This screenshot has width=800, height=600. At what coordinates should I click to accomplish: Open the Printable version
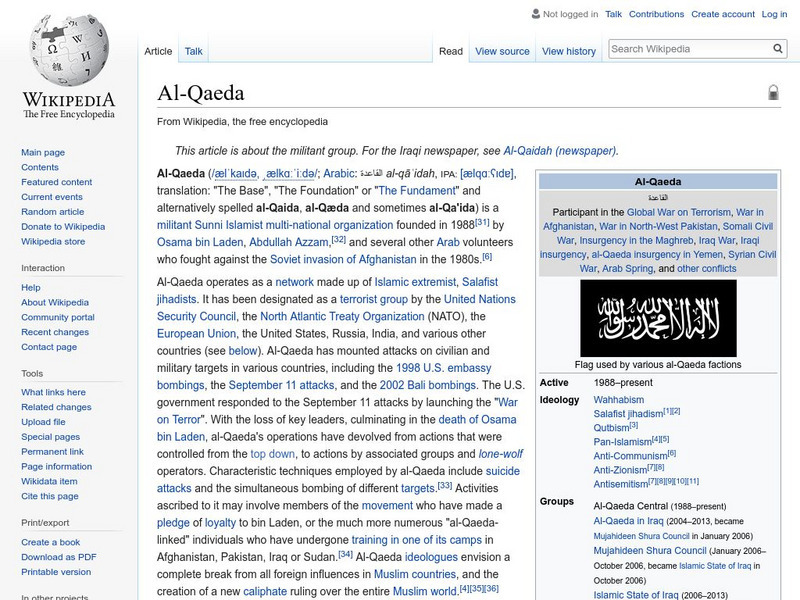coord(56,571)
